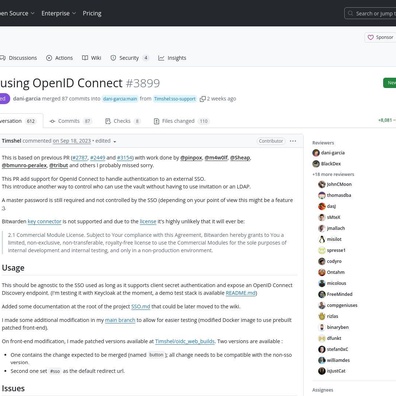Click compgeniuses reviewer avatar
This screenshot has height=396, width=396.
tap(322, 305)
